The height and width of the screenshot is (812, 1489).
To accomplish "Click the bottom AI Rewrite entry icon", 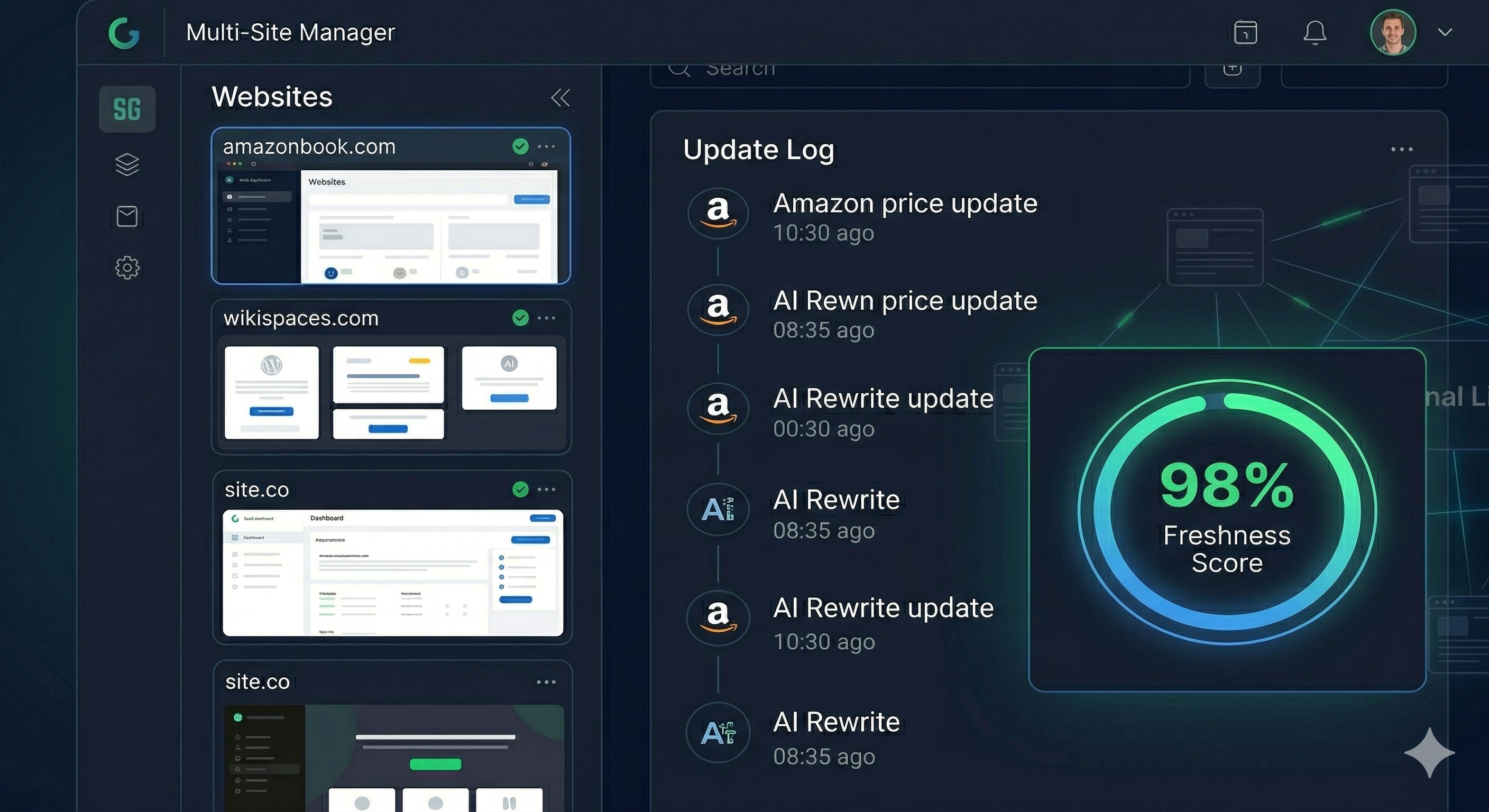I will pyautogui.click(x=718, y=733).
